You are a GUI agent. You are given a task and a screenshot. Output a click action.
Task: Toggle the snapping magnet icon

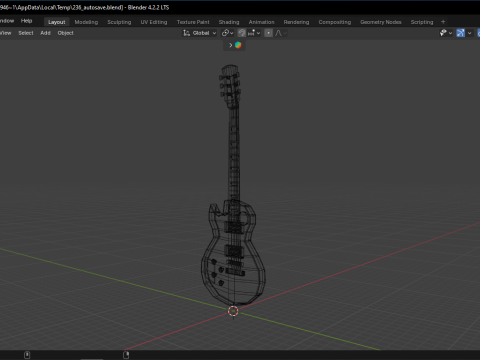pos(242,33)
